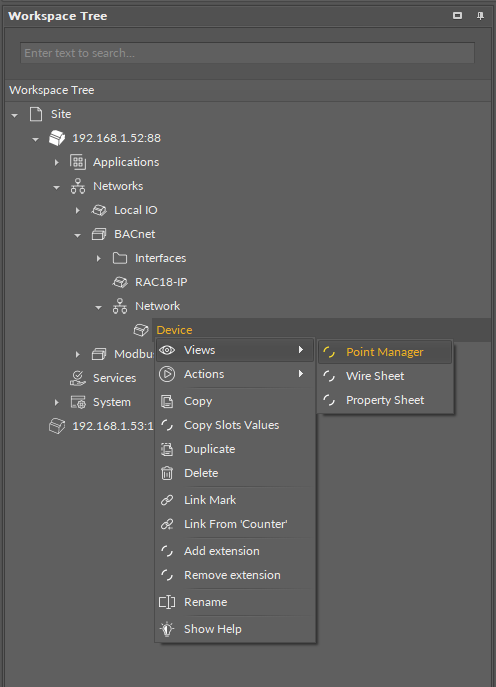Click the trash icon beside Delete

(x=167, y=473)
